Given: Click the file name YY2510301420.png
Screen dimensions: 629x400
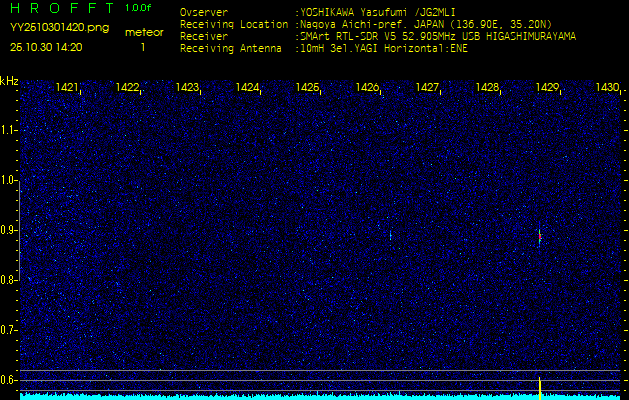Looking at the screenshot, I should click(59, 28).
